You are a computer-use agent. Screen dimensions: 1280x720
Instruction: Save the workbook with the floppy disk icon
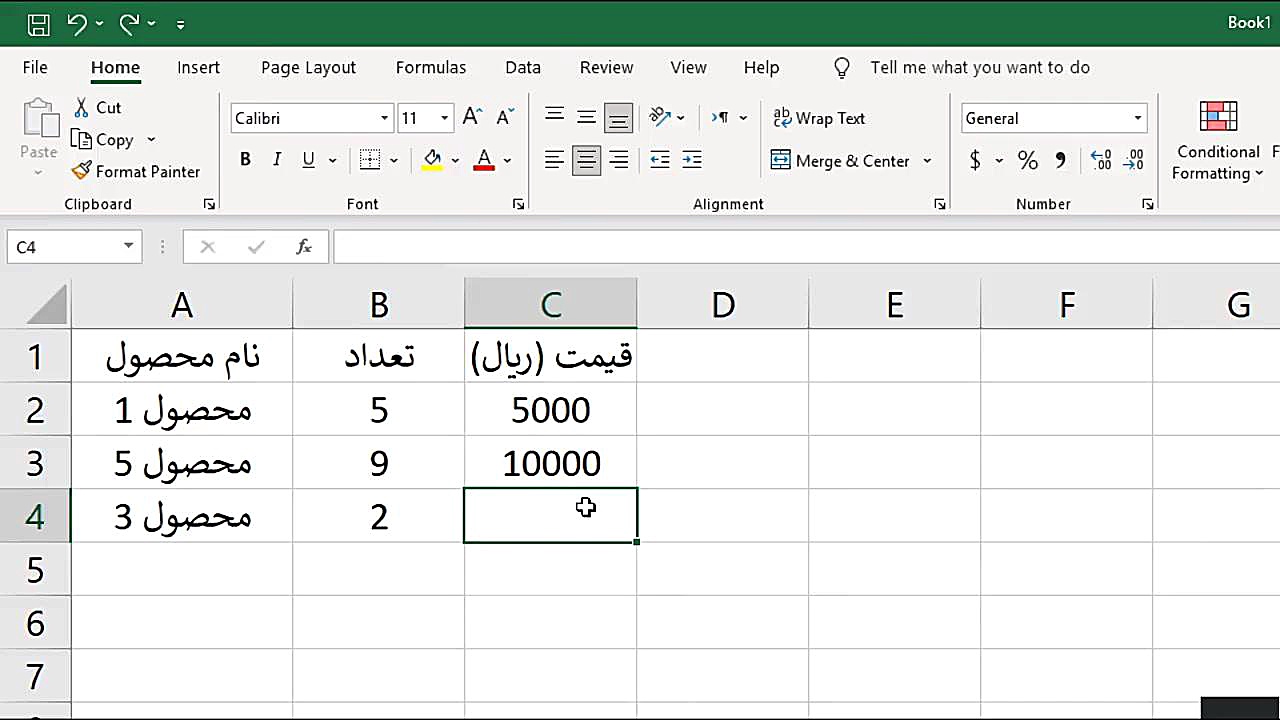(38, 24)
